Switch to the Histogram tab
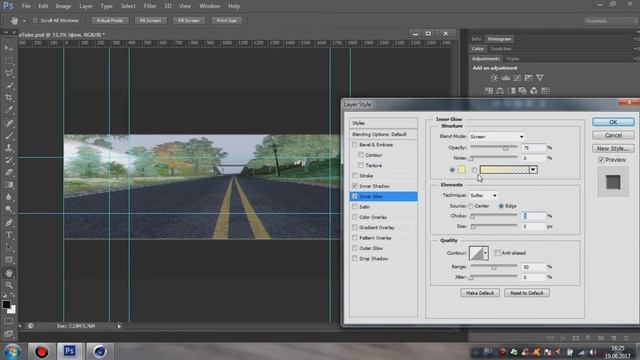Image resolution: width=640 pixels, height=360 pixels. 500,39
